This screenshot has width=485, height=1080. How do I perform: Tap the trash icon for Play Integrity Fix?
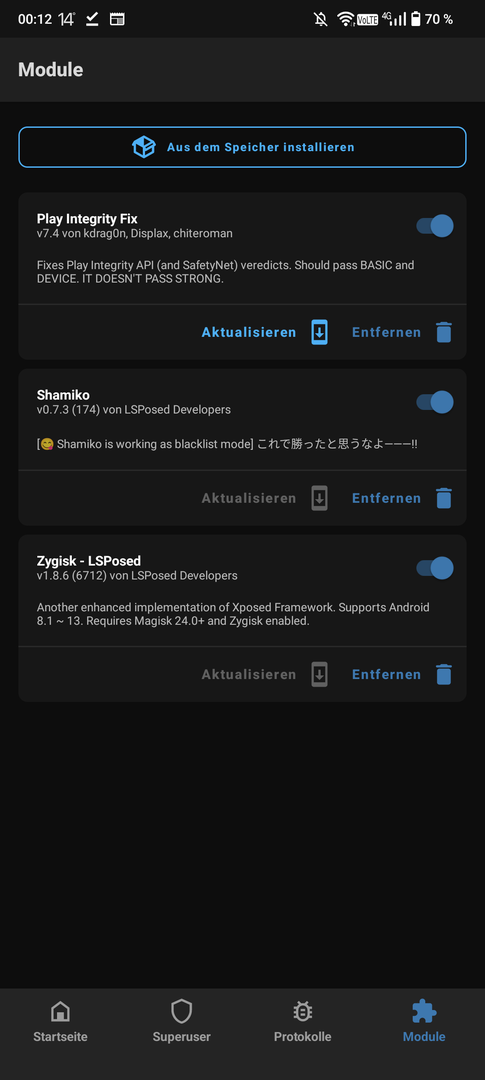(444, 332)
